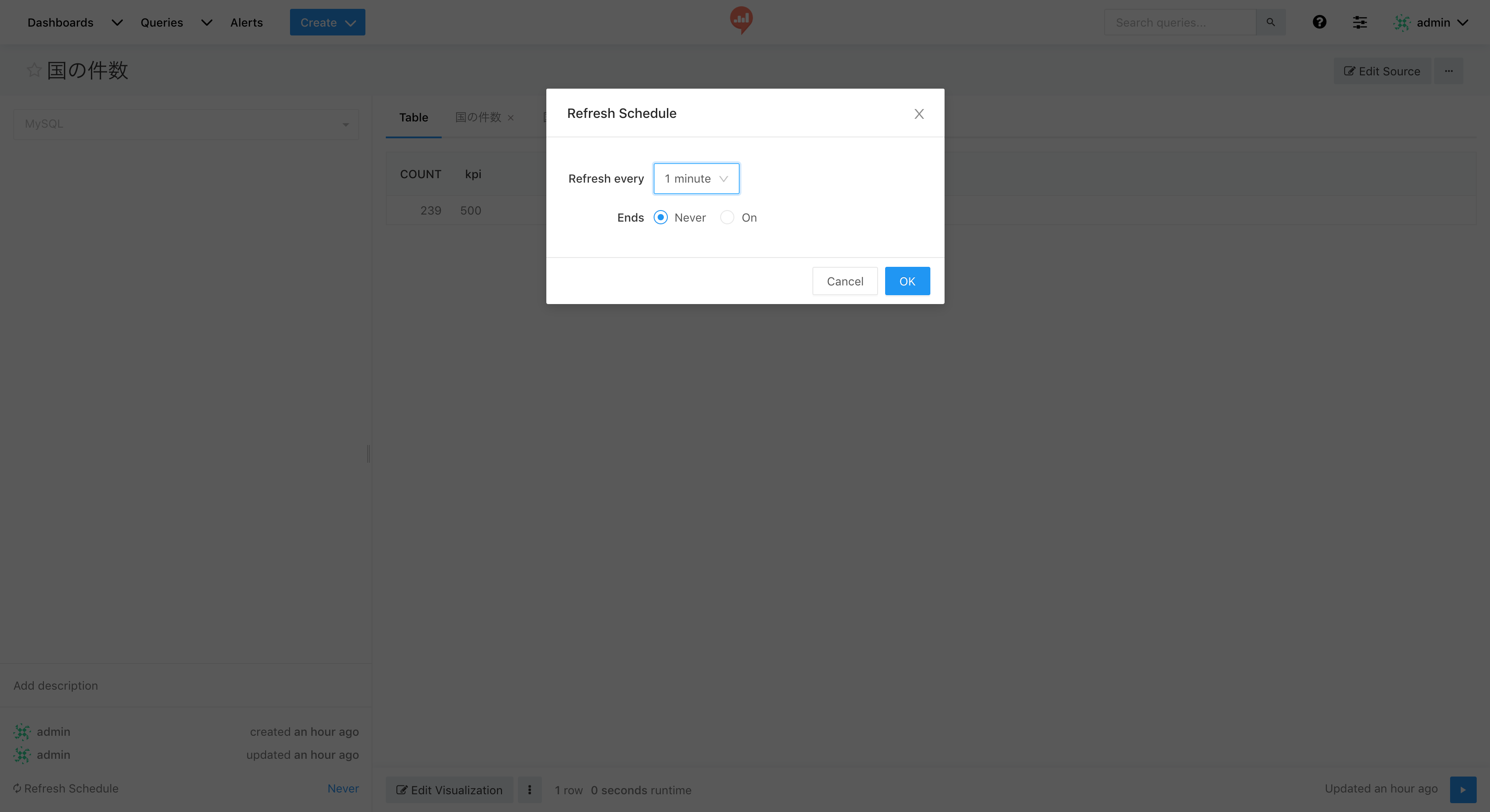1490x812 pixels.
Task: Go to the Alerts menu item
Action: (247, 23)
